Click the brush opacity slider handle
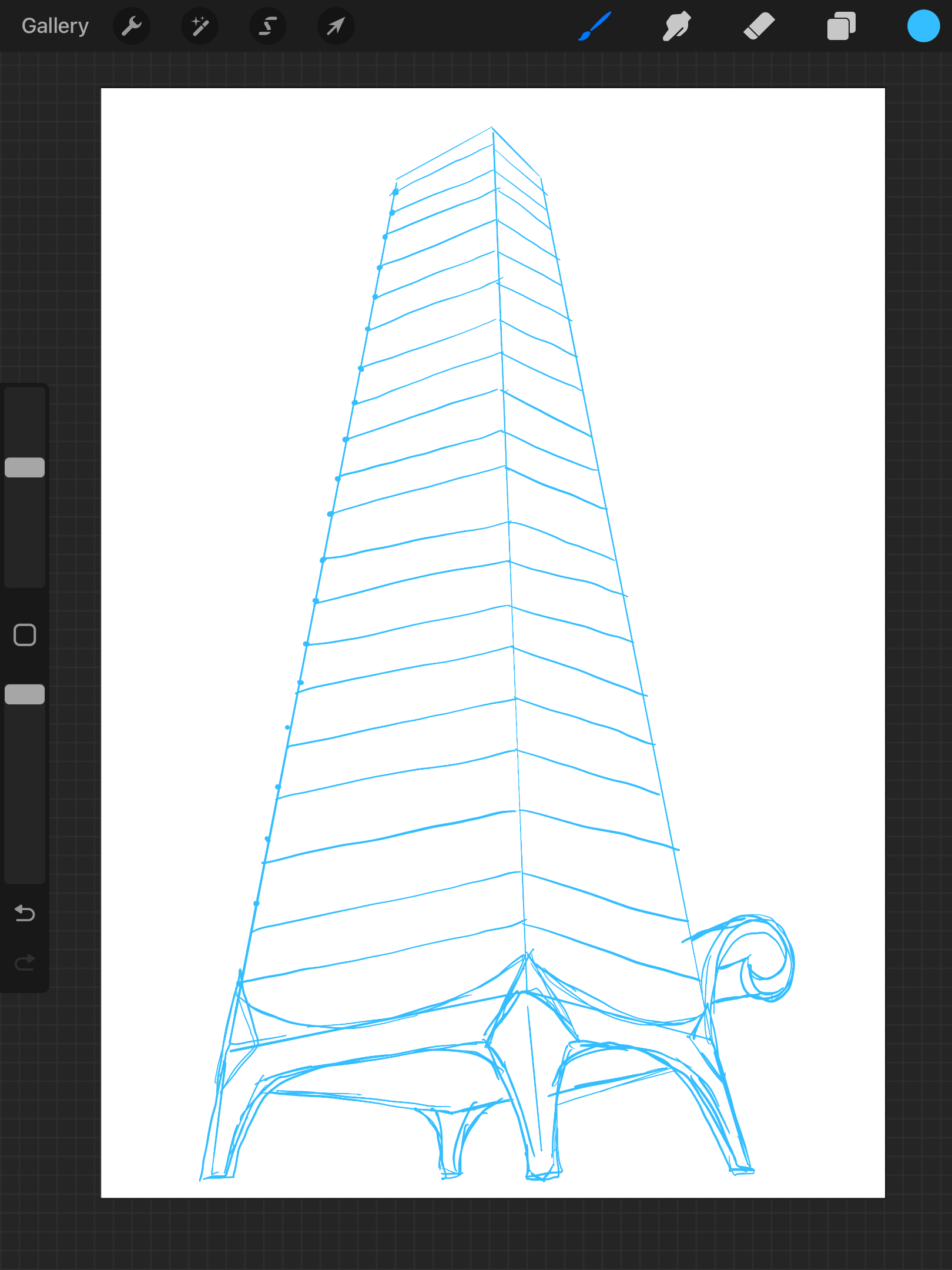The height and width of the screenshot is (1270, 952). coord(25,694)
